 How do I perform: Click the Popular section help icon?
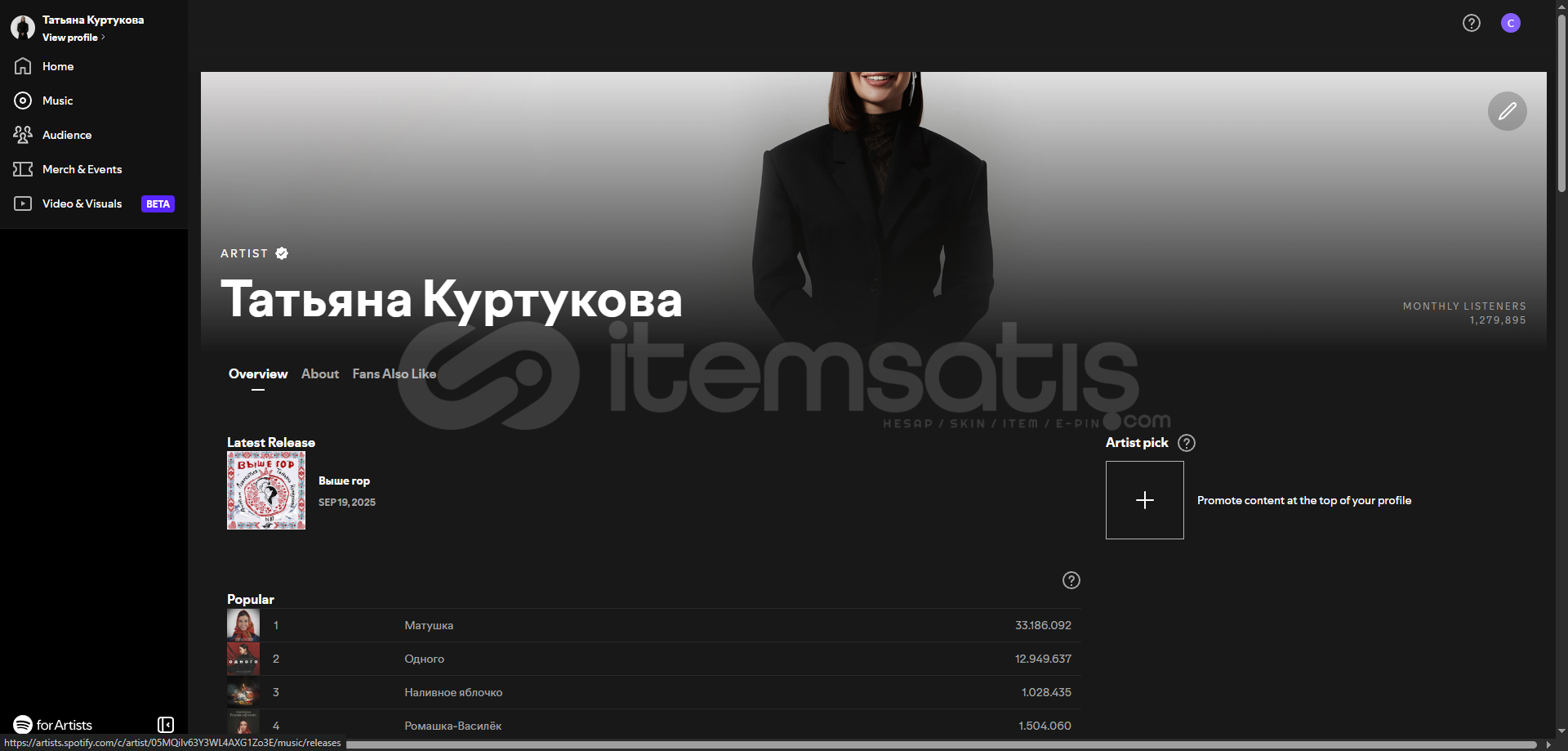point(1071,580)
